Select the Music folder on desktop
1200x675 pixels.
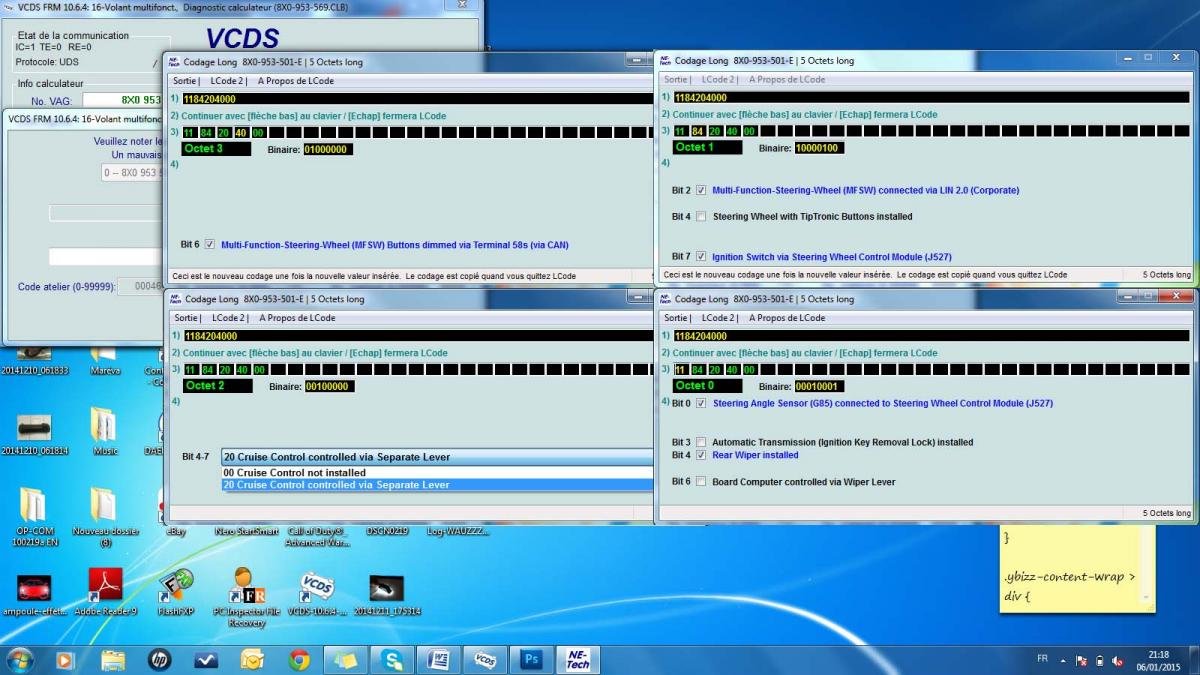point(105,432)
